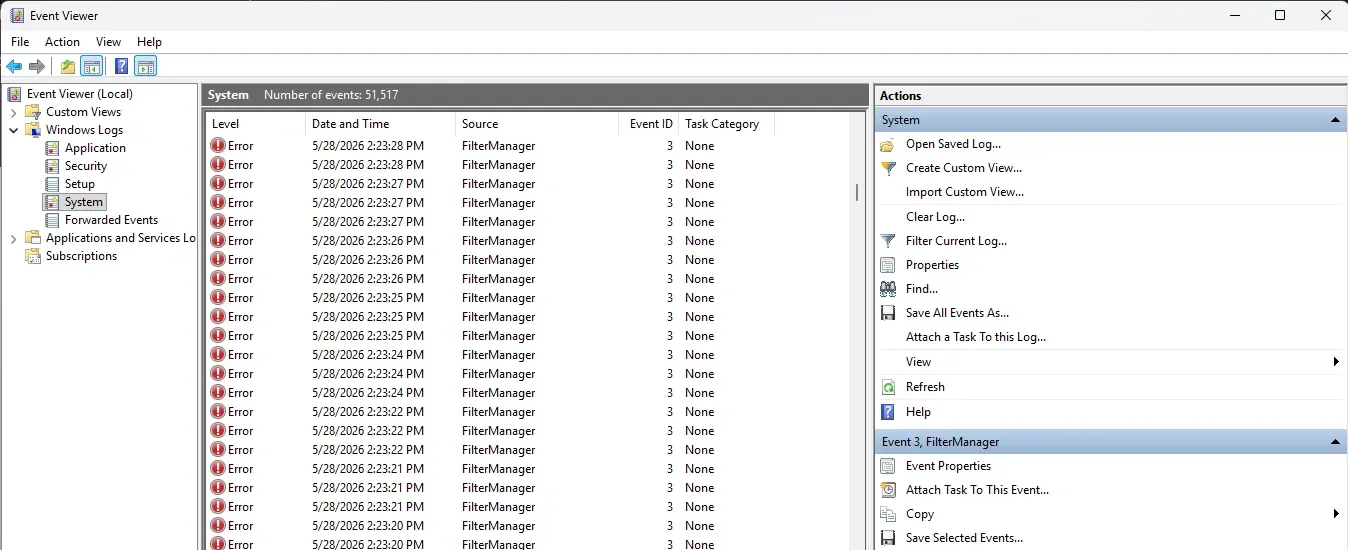The width and height of the screenshot is (1348, 550).
Task: Open the Help menu in menu bar
Action: point(149,42)
